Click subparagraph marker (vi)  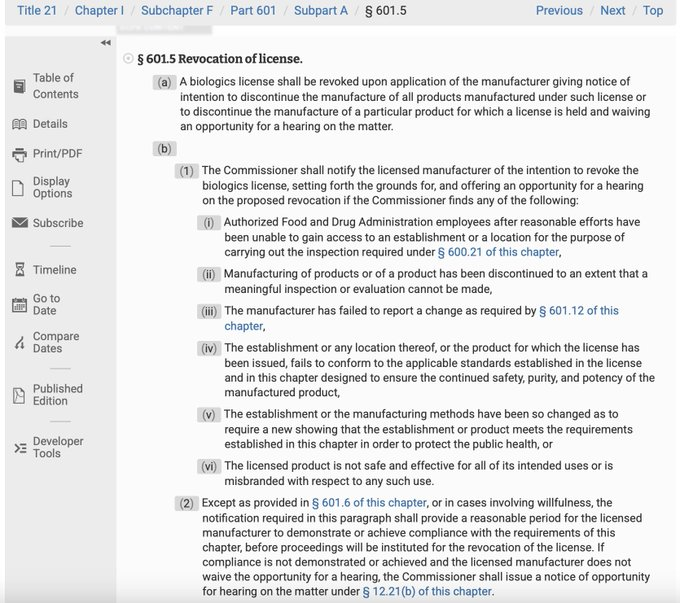click(209, 466)
